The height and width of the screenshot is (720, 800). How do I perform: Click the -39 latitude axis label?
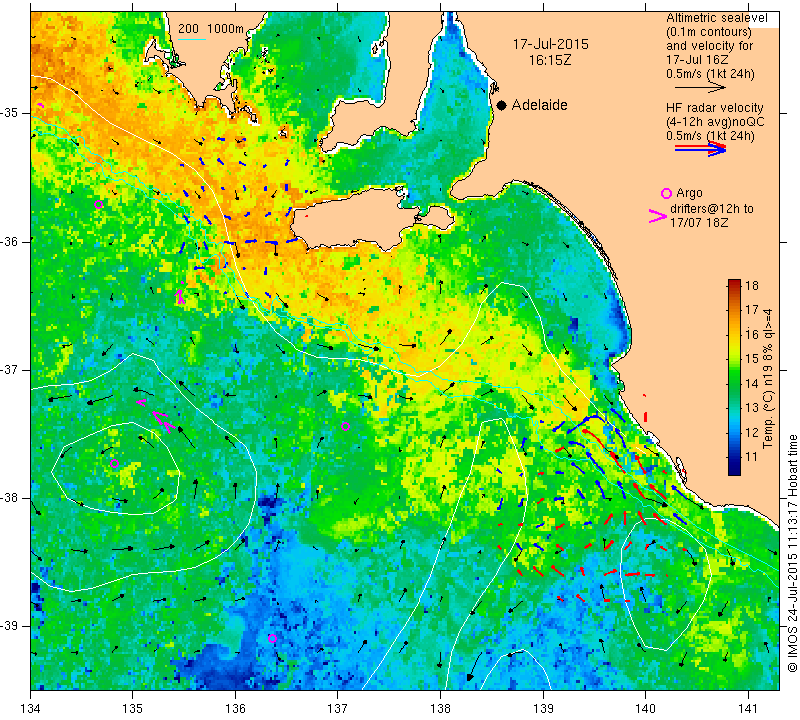9,626
